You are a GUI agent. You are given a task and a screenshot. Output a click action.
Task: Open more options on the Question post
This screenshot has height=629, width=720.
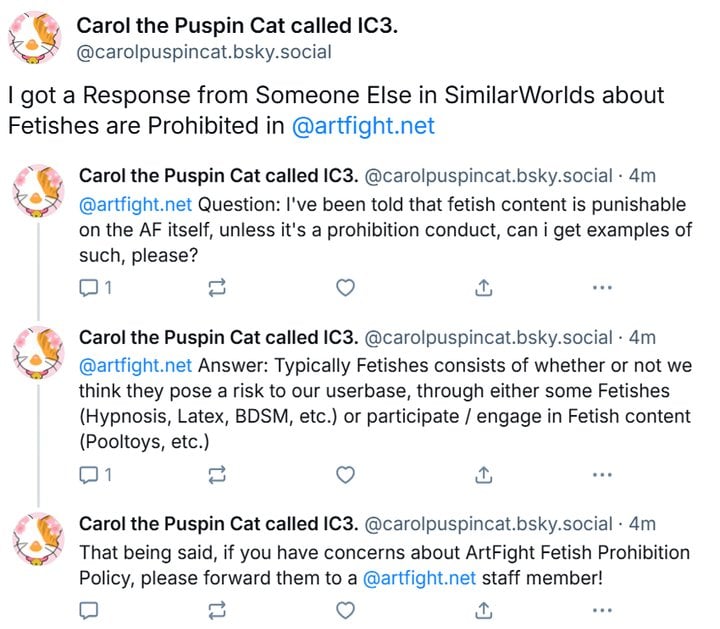click(x=602, y=288)
